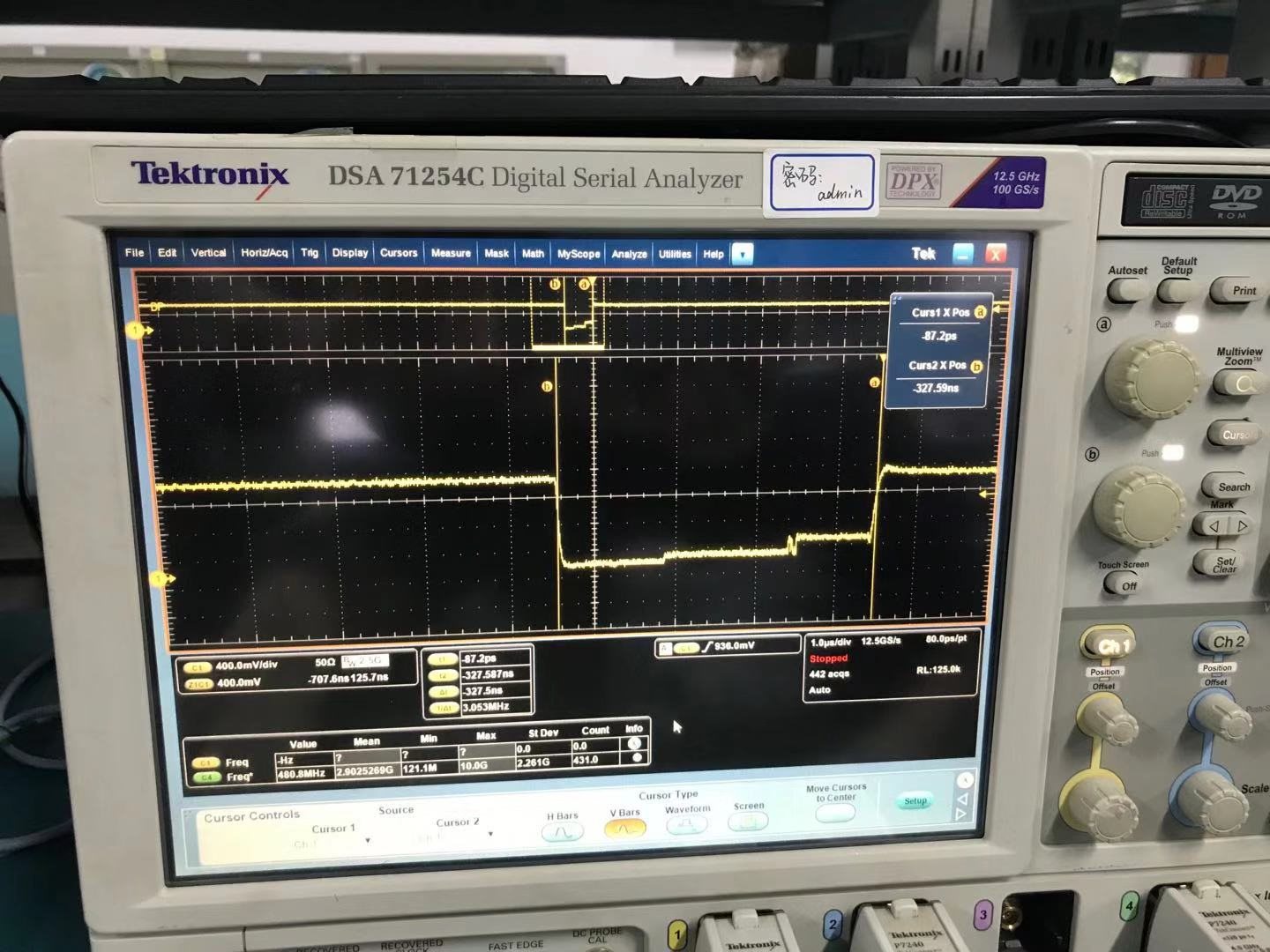Push the Ch 1 front-panel button
Screen dimensions: 1270x952
[1111, 645]
